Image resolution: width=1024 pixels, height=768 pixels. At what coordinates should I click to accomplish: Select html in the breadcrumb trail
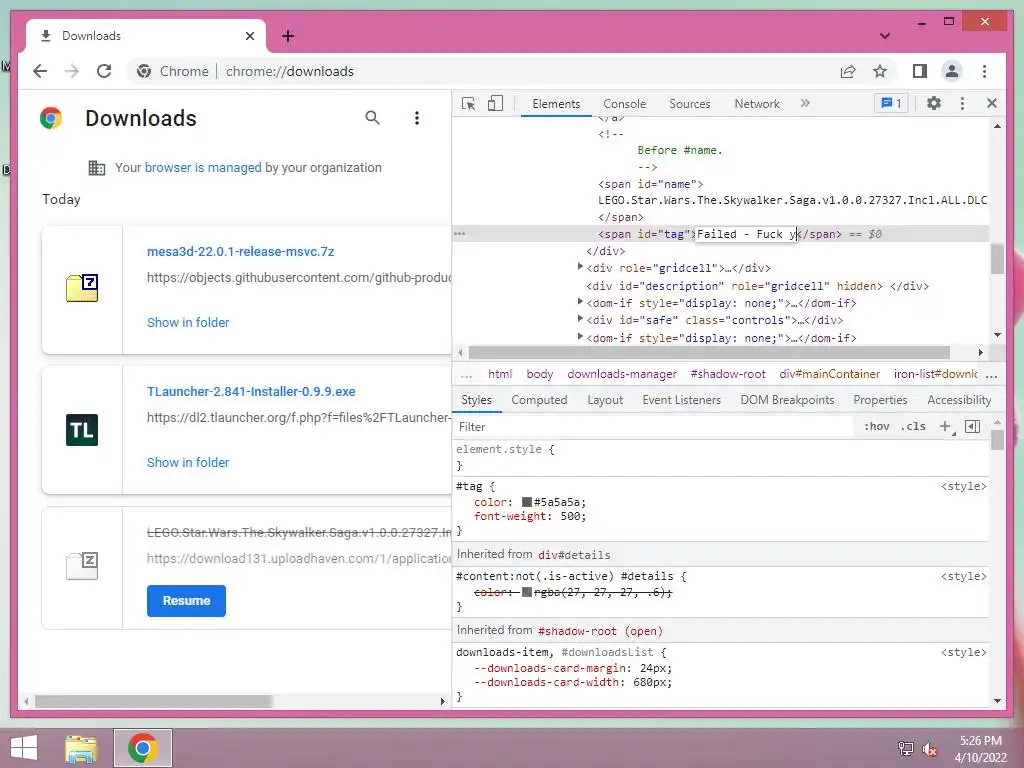(x=500, y=374)
